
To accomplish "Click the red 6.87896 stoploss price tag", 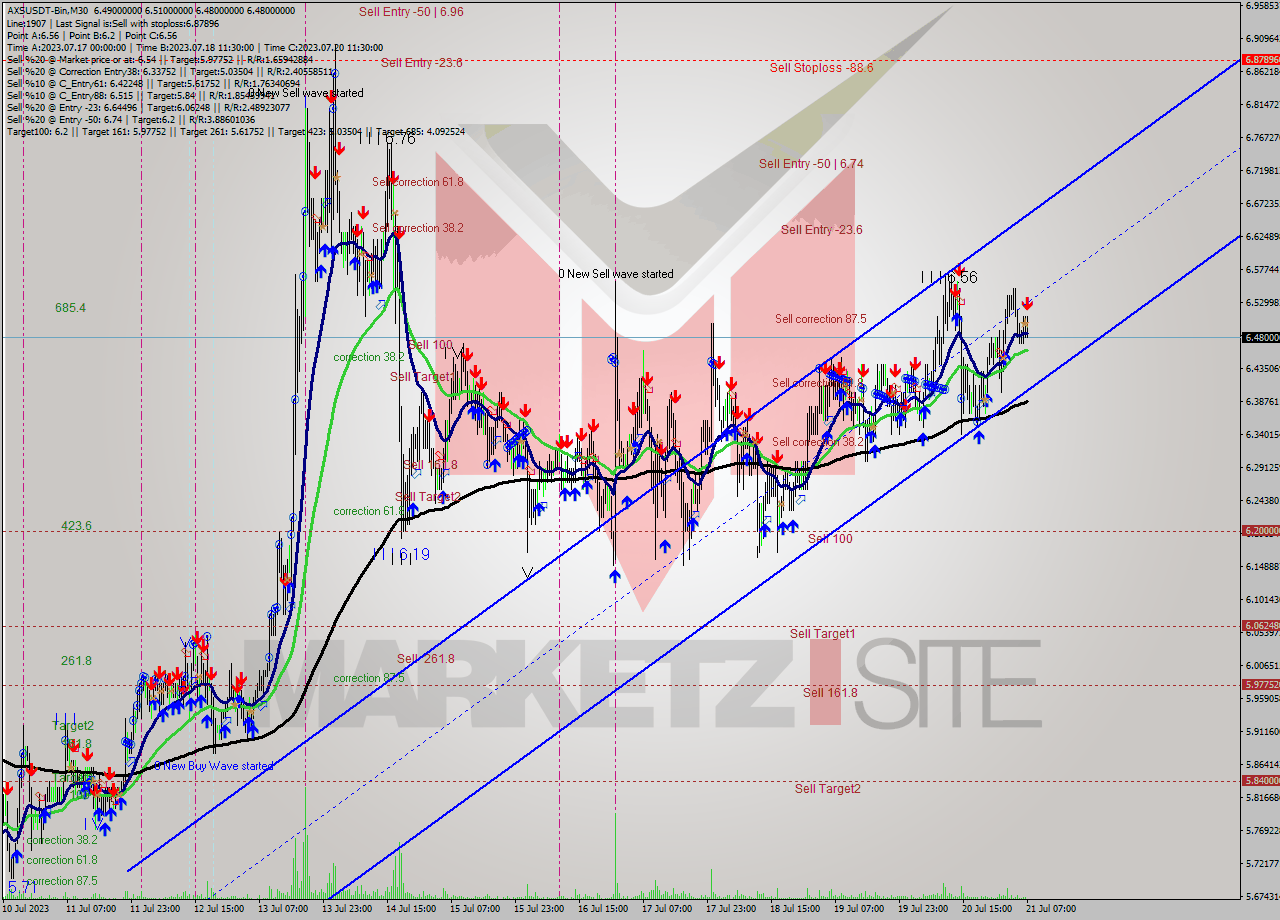I will (1260, 60).
